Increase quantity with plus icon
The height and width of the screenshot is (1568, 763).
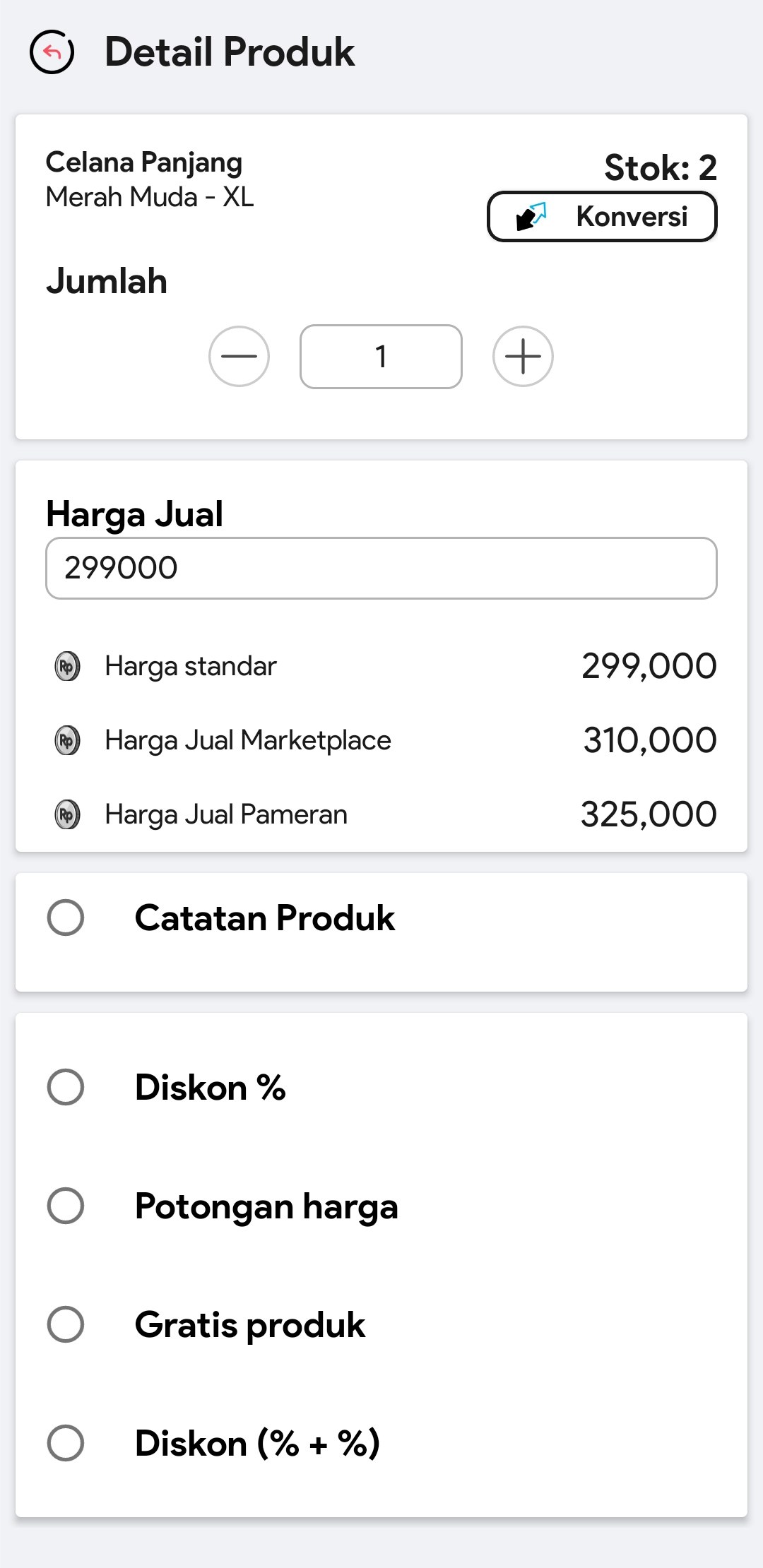523,356
